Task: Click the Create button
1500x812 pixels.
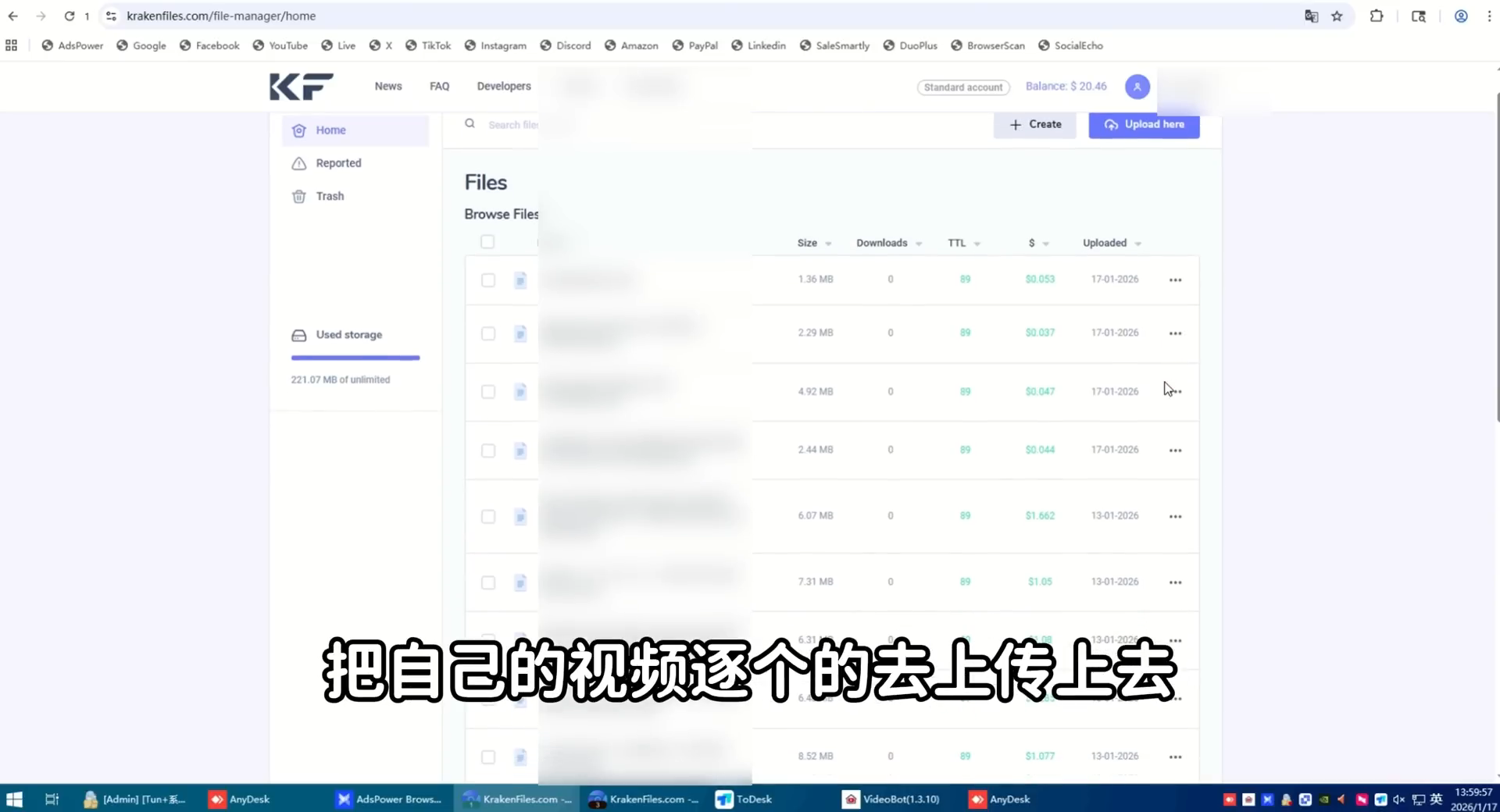Action: (1035, 125)
